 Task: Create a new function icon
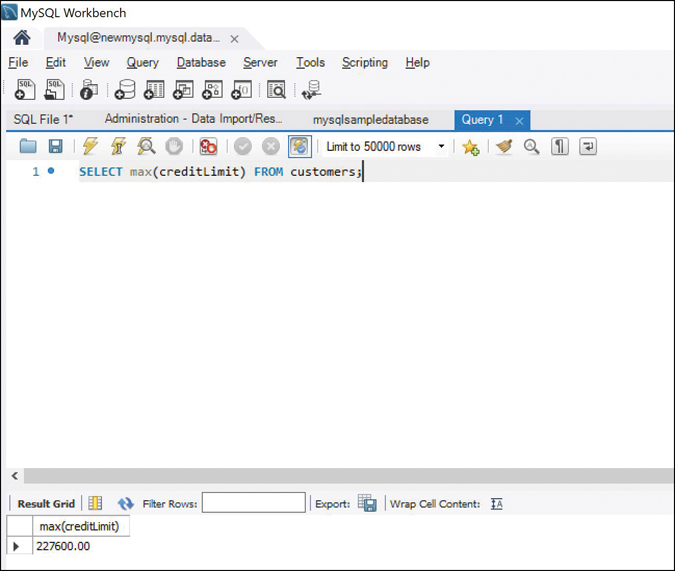tap(242, 90)
